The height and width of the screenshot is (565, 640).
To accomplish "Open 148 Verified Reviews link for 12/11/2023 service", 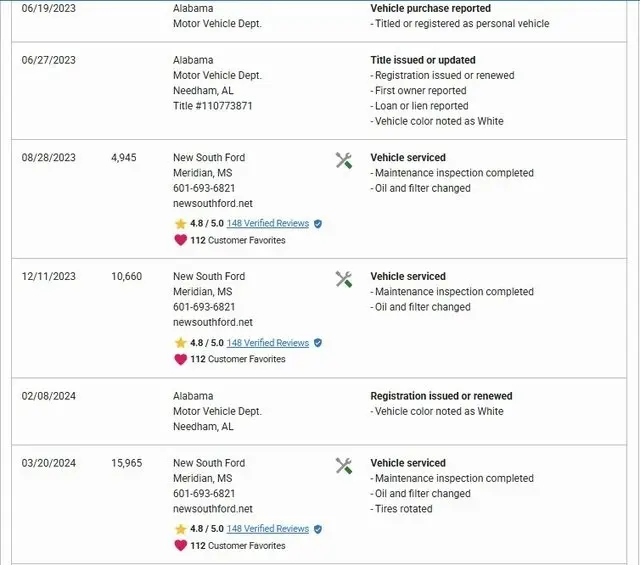I will coord(267,343).
